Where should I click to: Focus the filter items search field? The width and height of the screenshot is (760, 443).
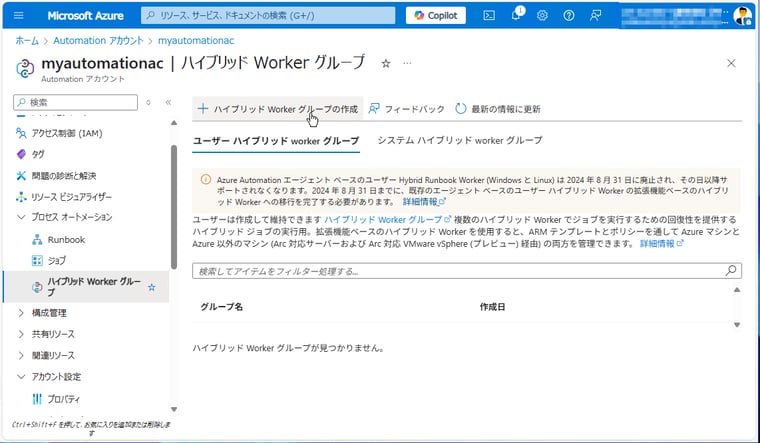[467, 271]
